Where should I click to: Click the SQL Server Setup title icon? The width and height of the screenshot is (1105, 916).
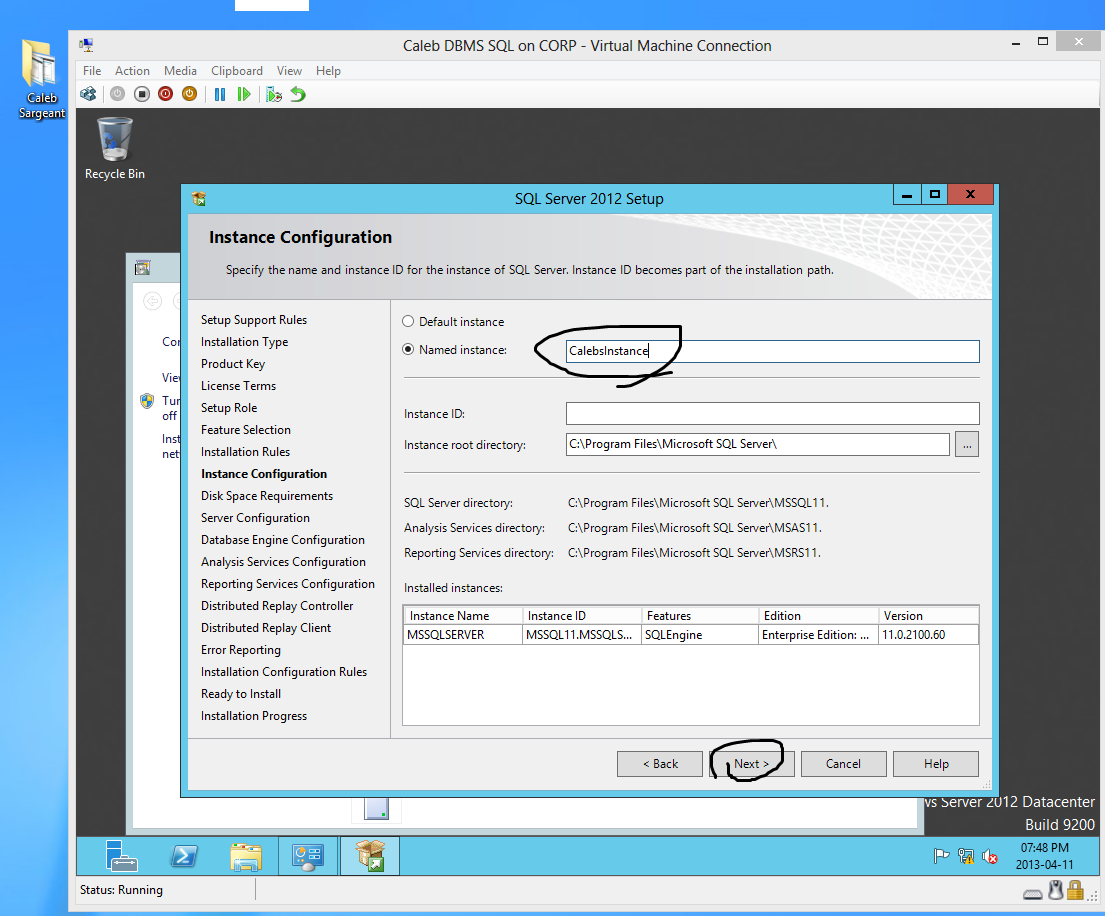(x=199, y=199)
